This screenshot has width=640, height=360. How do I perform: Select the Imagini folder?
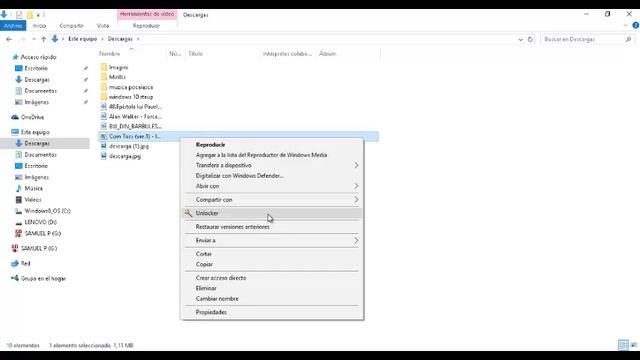click(118, 67)
